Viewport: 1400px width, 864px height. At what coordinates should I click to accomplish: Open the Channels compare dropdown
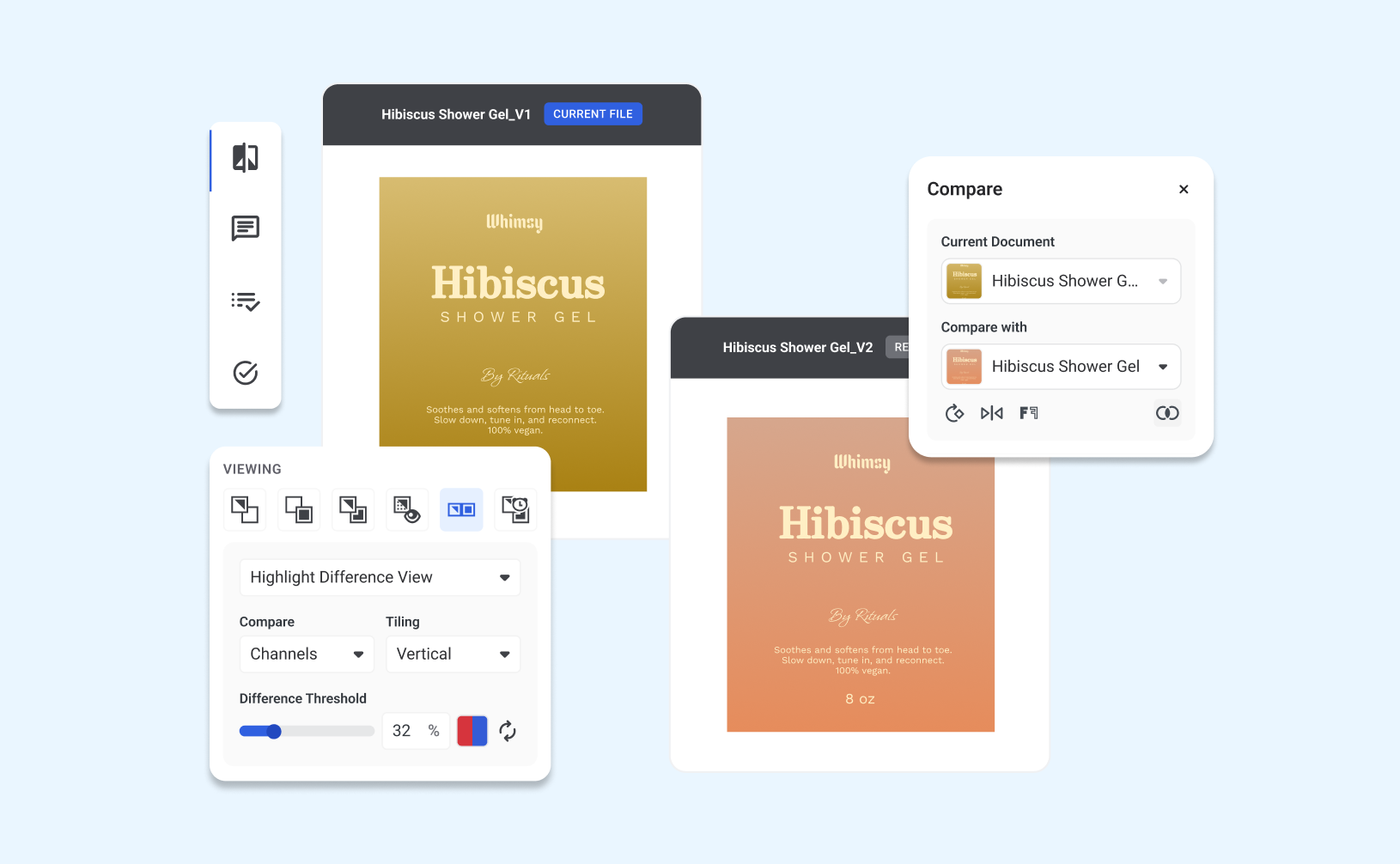[307, 654]
